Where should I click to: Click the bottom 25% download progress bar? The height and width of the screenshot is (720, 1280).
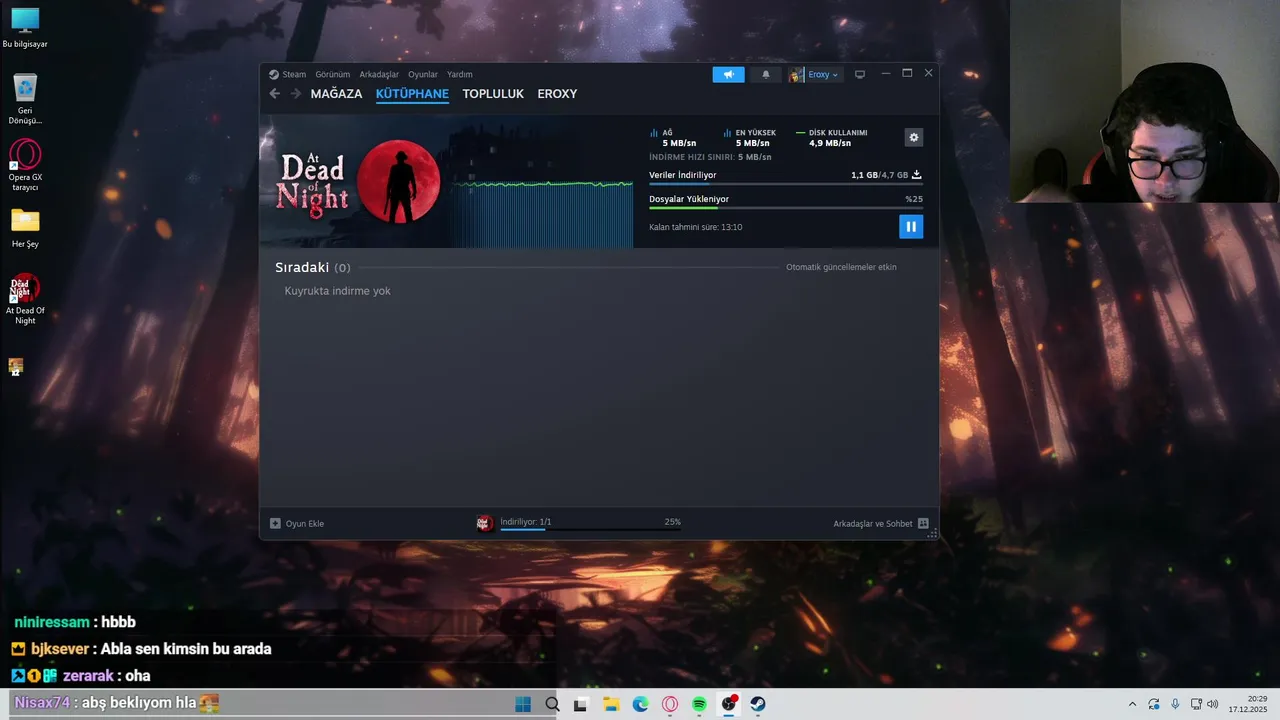(590, 529)
